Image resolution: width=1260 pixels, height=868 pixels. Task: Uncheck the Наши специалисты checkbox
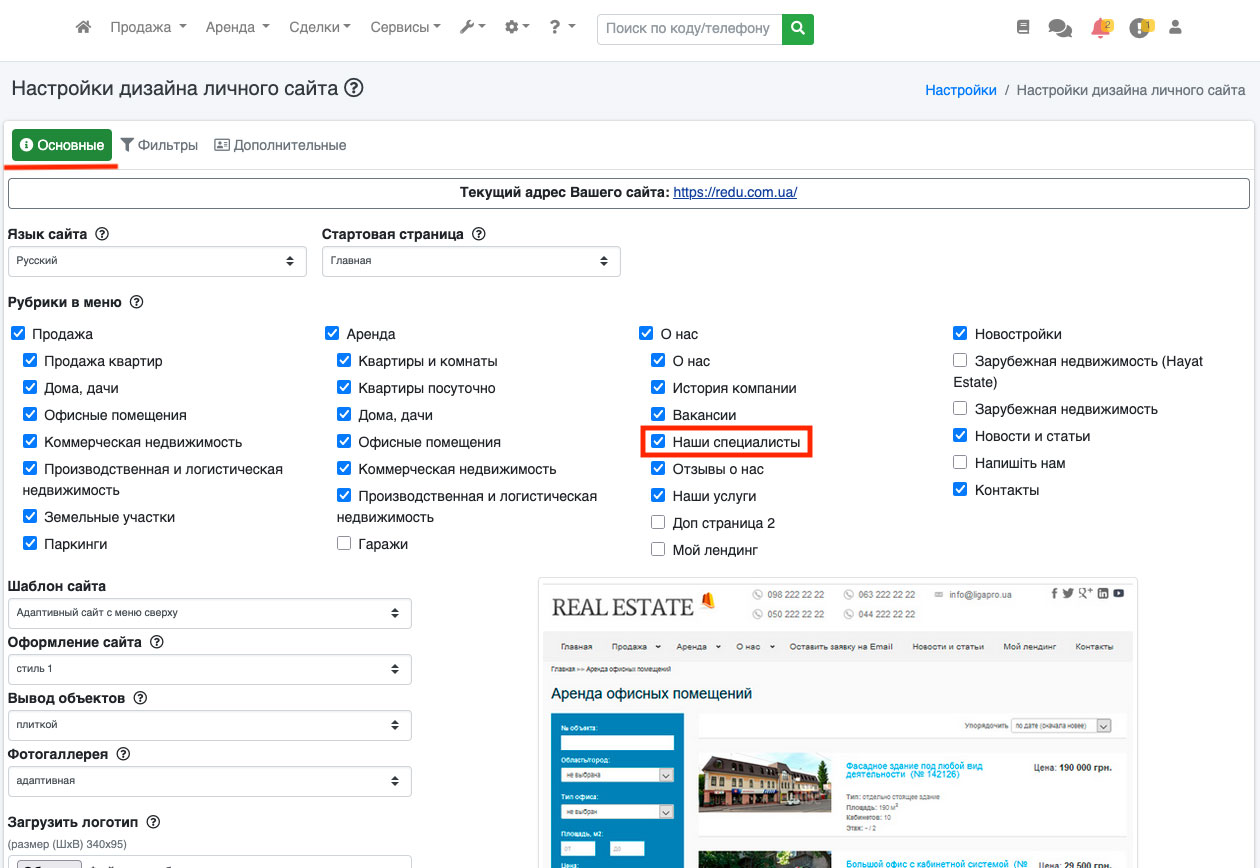pyautogui.click(x=658, y=441)
